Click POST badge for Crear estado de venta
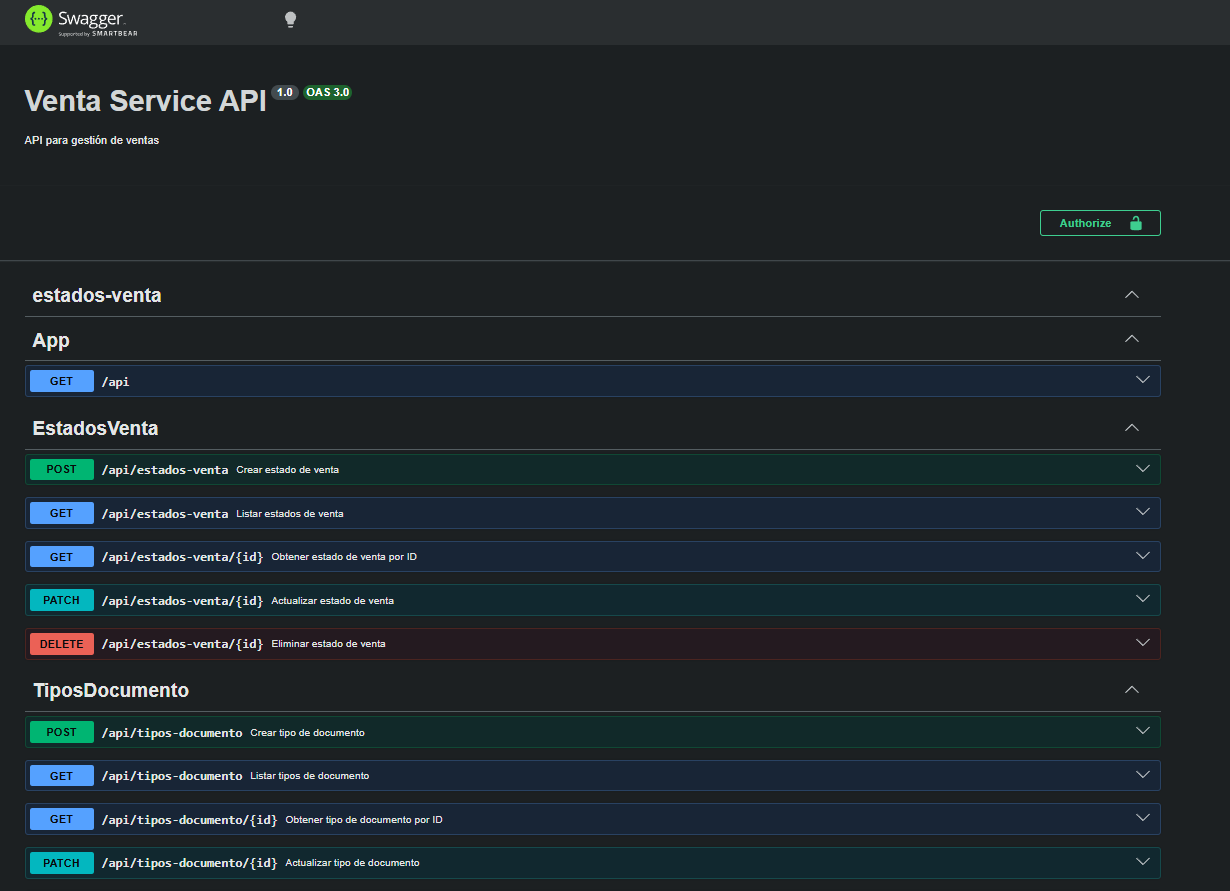 point(62,469)
